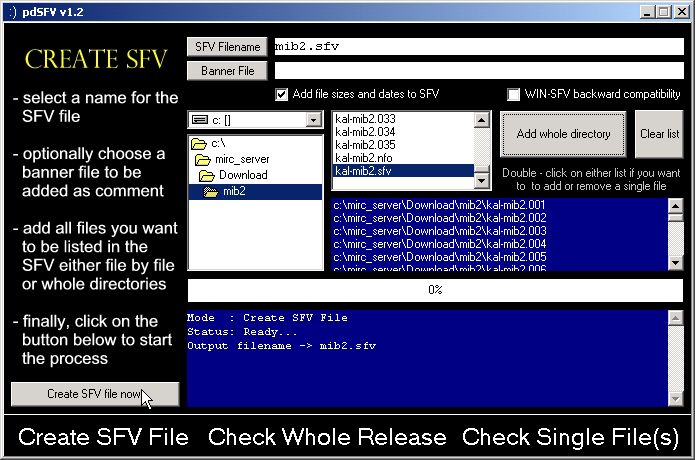Select kal-mib2.nfo in file list
The width and height of the screenshot is (695, 460).
click(402, 158)
